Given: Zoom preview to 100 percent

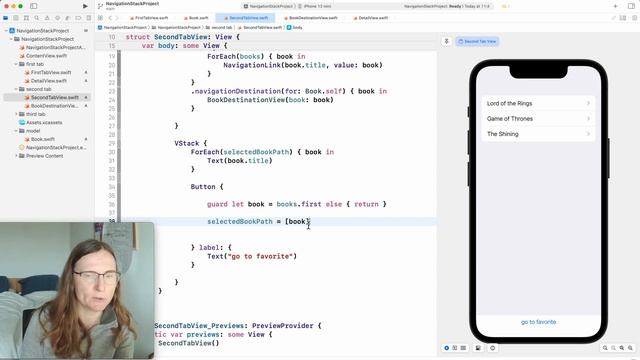Looking at the screenshot, I should 613,348.
